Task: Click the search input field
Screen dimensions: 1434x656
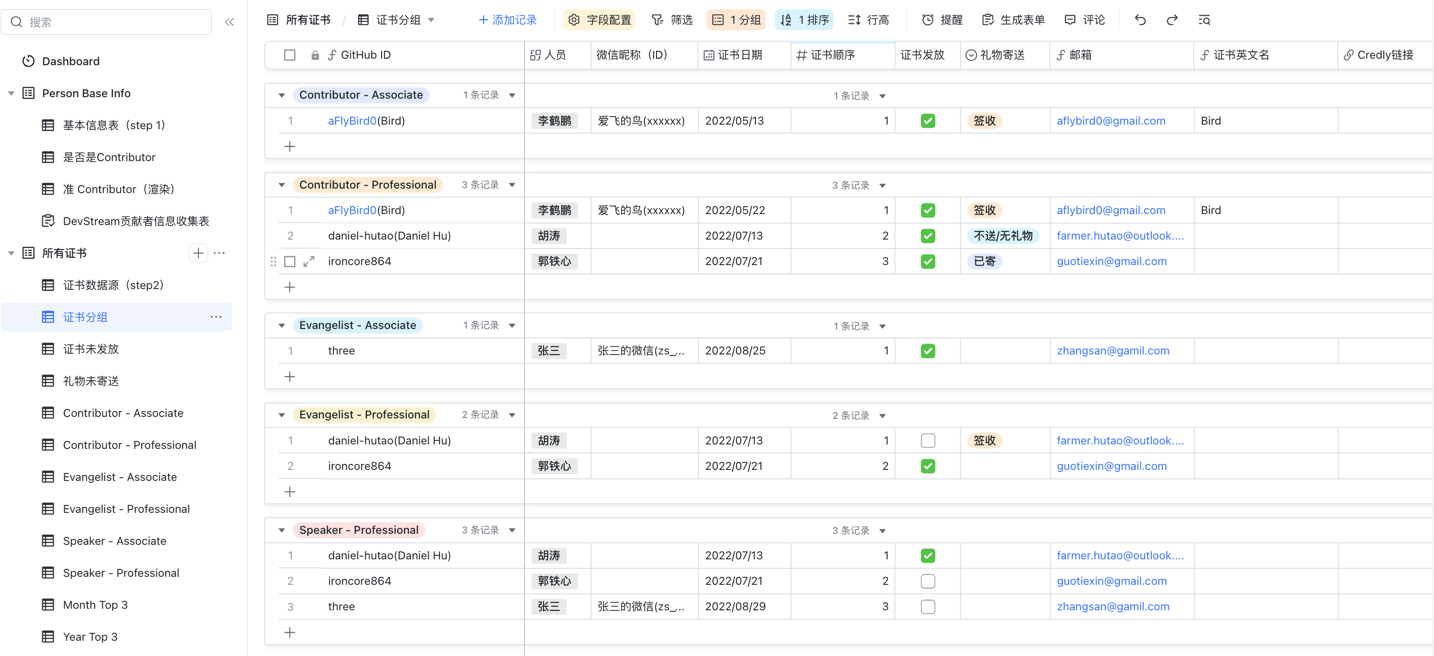Action: click(x=110, y=22)
